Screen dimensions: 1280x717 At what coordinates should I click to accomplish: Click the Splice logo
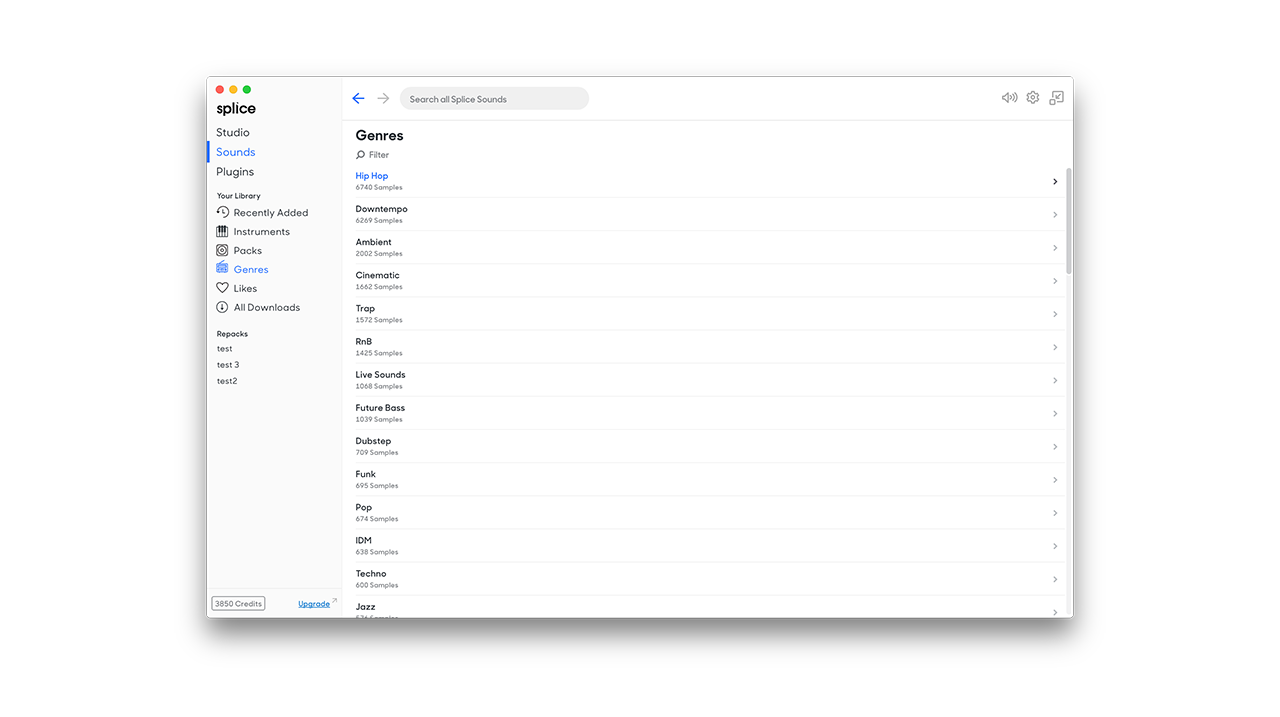point(236,109)
